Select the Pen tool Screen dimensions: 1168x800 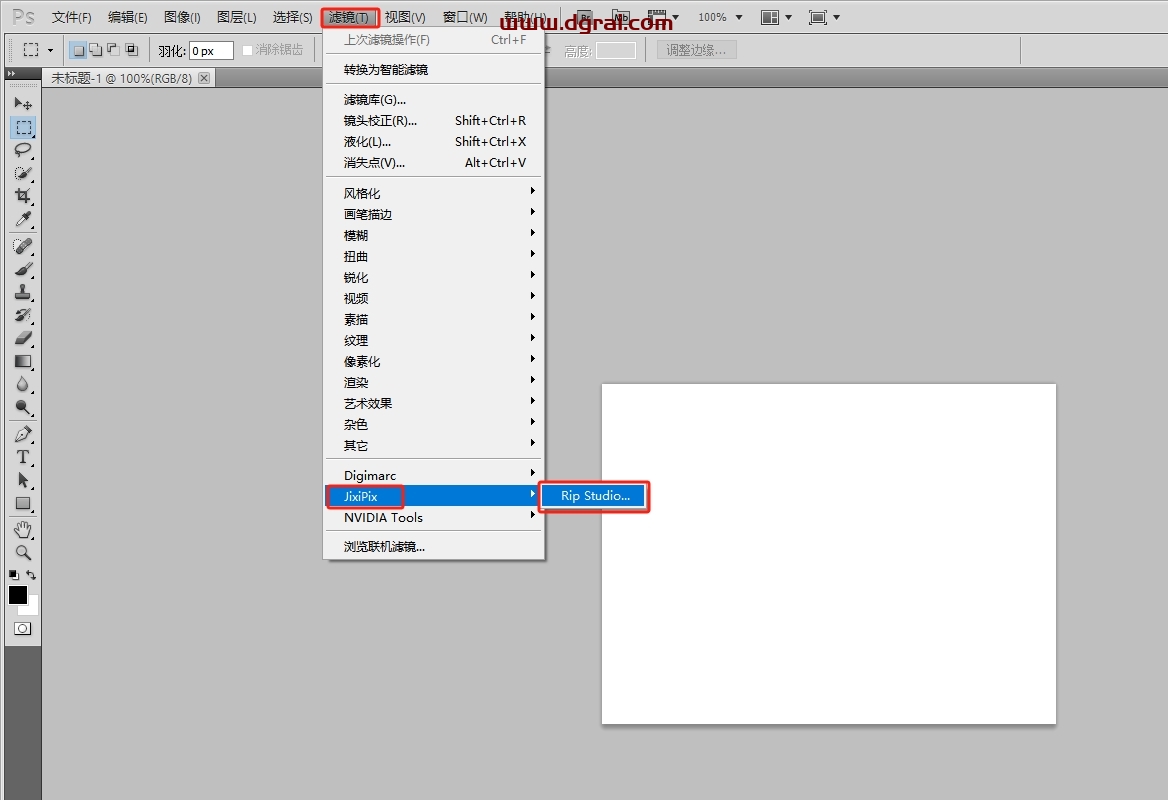pos(23,434)
